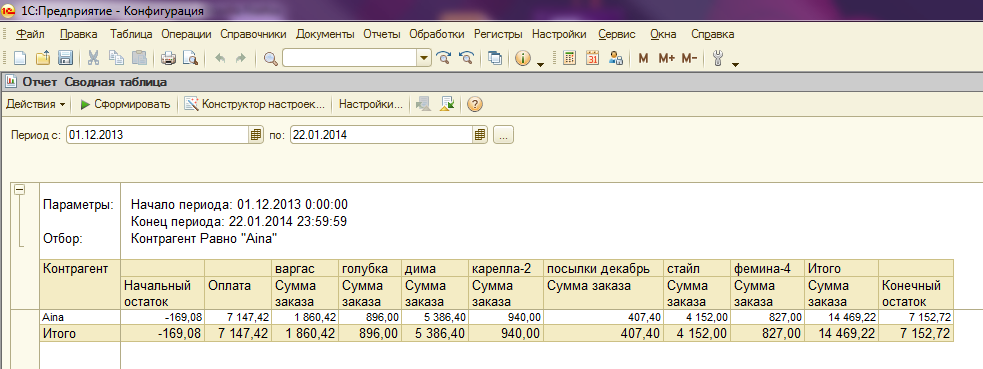
Task: Click the Период с date field
Action: pos(157,134)
